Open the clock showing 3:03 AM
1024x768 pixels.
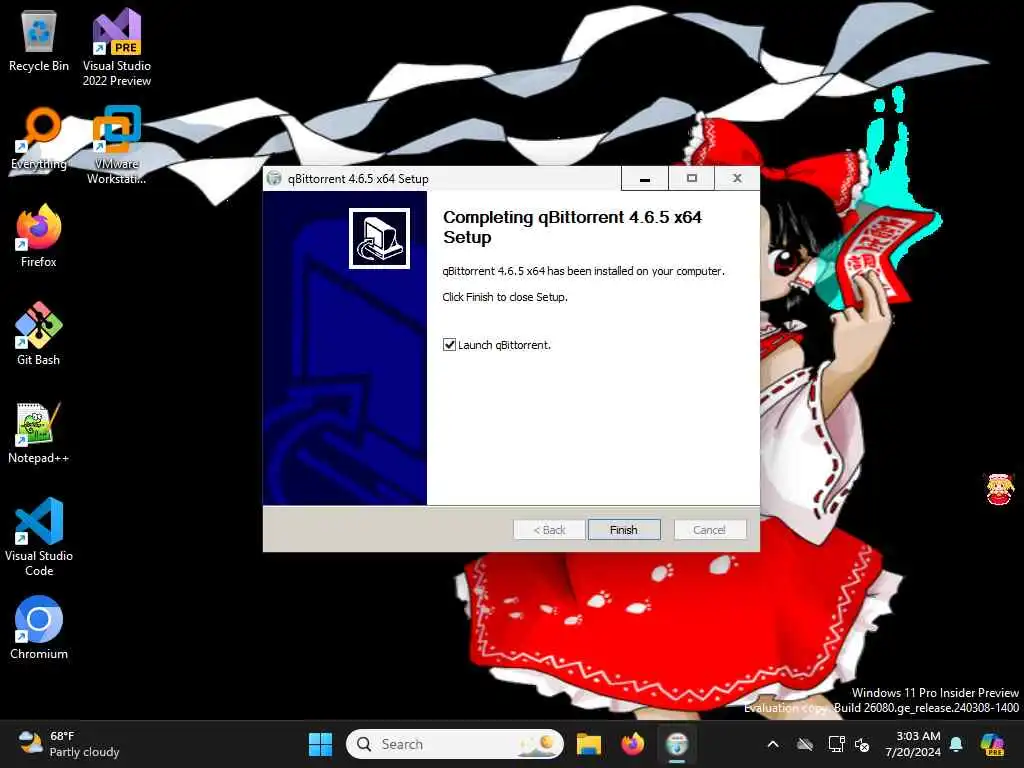[913, 744]
